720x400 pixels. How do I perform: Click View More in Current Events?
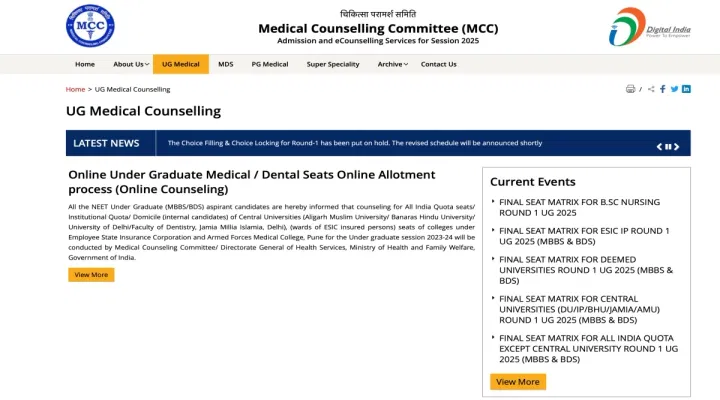point(518,382)
